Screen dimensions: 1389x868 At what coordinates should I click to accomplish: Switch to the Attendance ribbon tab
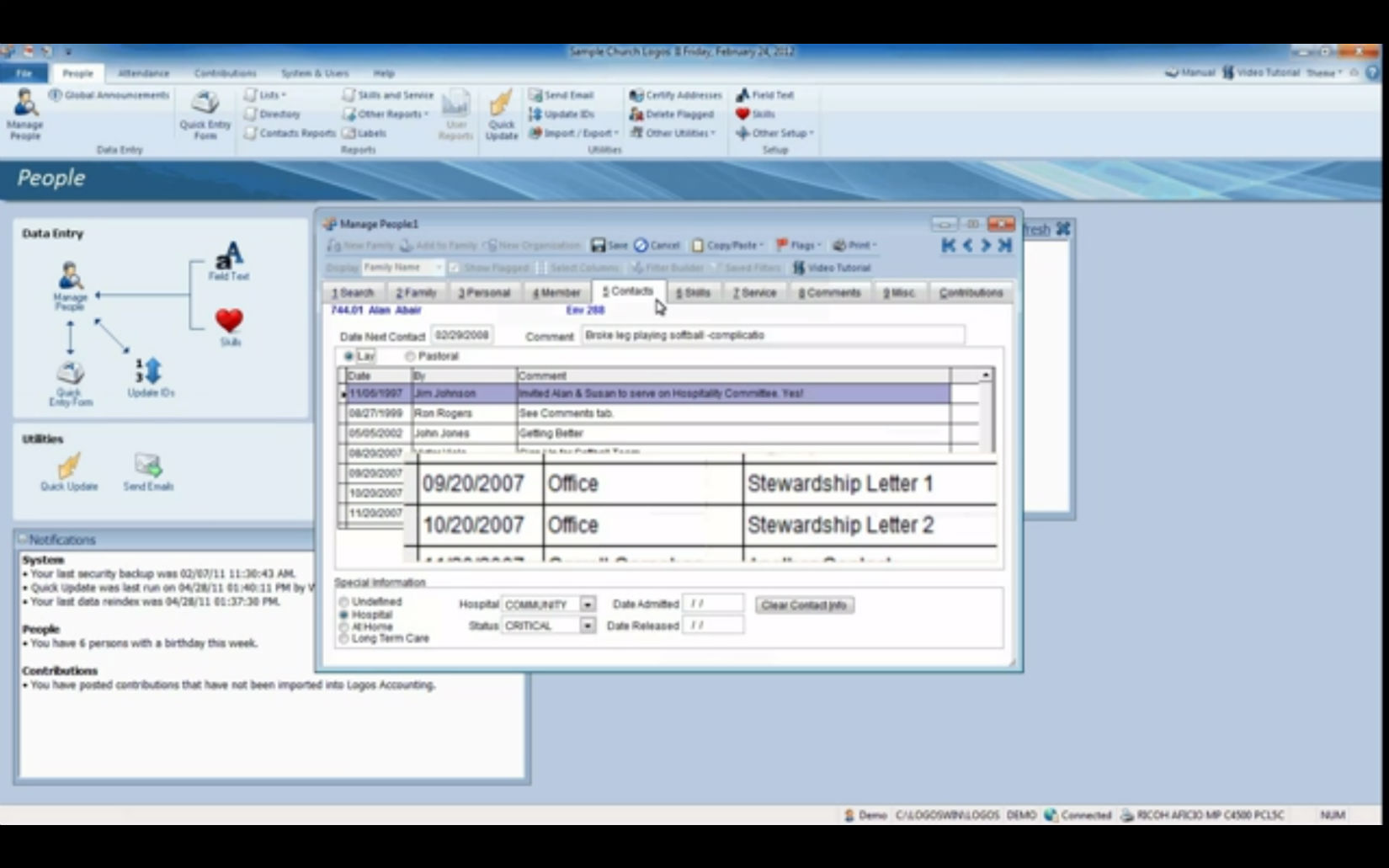[143, 73]
